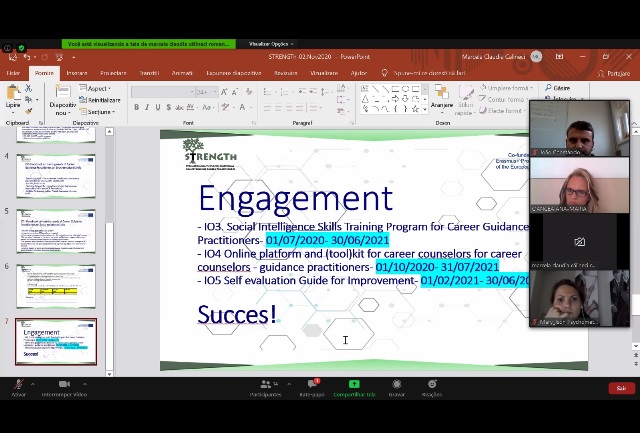The height and width of the screenshot is (433, 640).
Task: Expand audio options arrow beside microphone
Action: (33, 384)
